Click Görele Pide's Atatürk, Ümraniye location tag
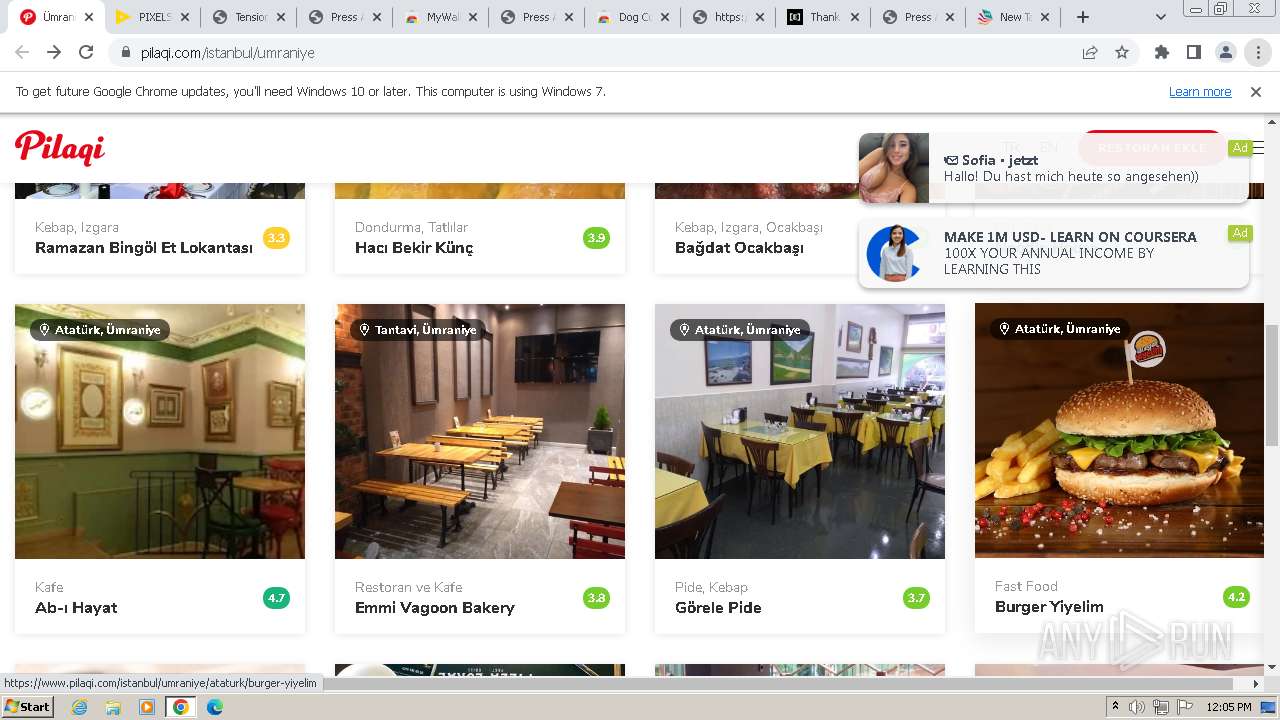This screenshot has width=1280, height=720. pos(738,330)
